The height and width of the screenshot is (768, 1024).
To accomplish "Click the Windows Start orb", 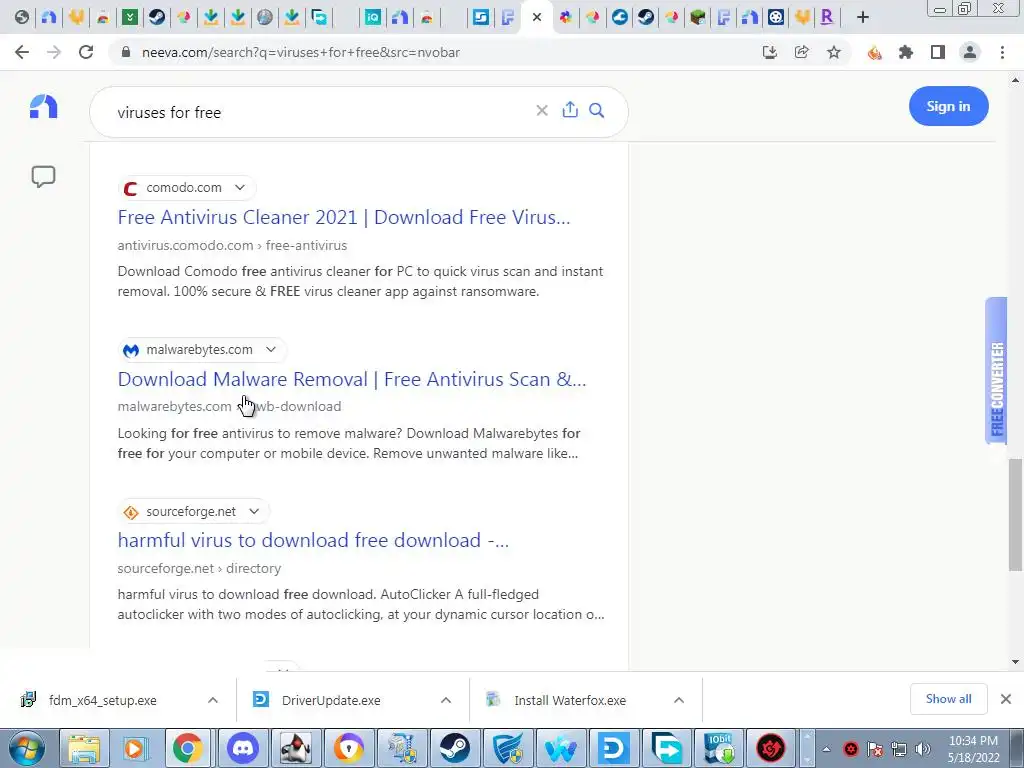I will [x=26, y=748].
